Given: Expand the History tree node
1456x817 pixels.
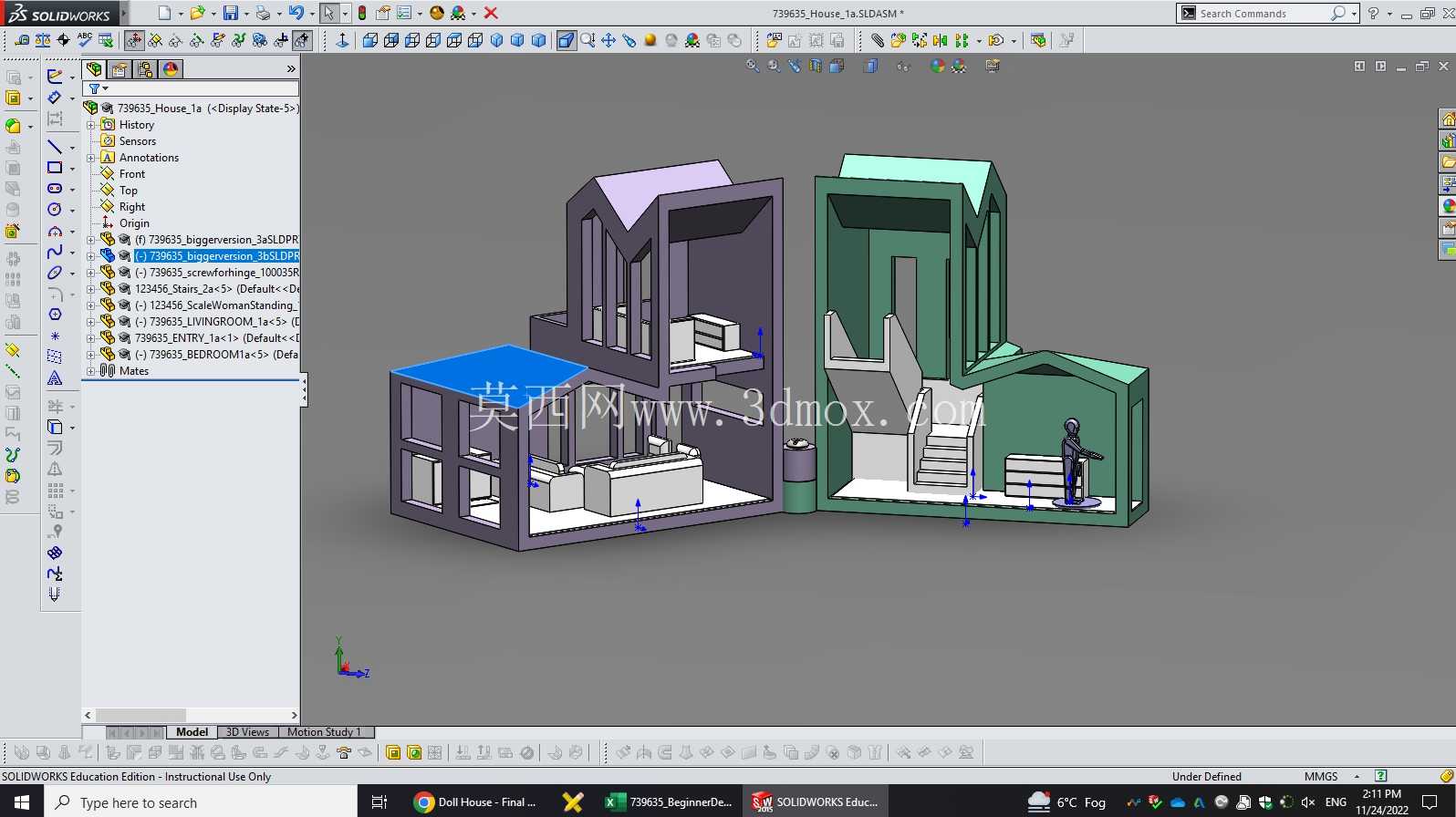Looking at the screenshot, I should coord(90,125).
